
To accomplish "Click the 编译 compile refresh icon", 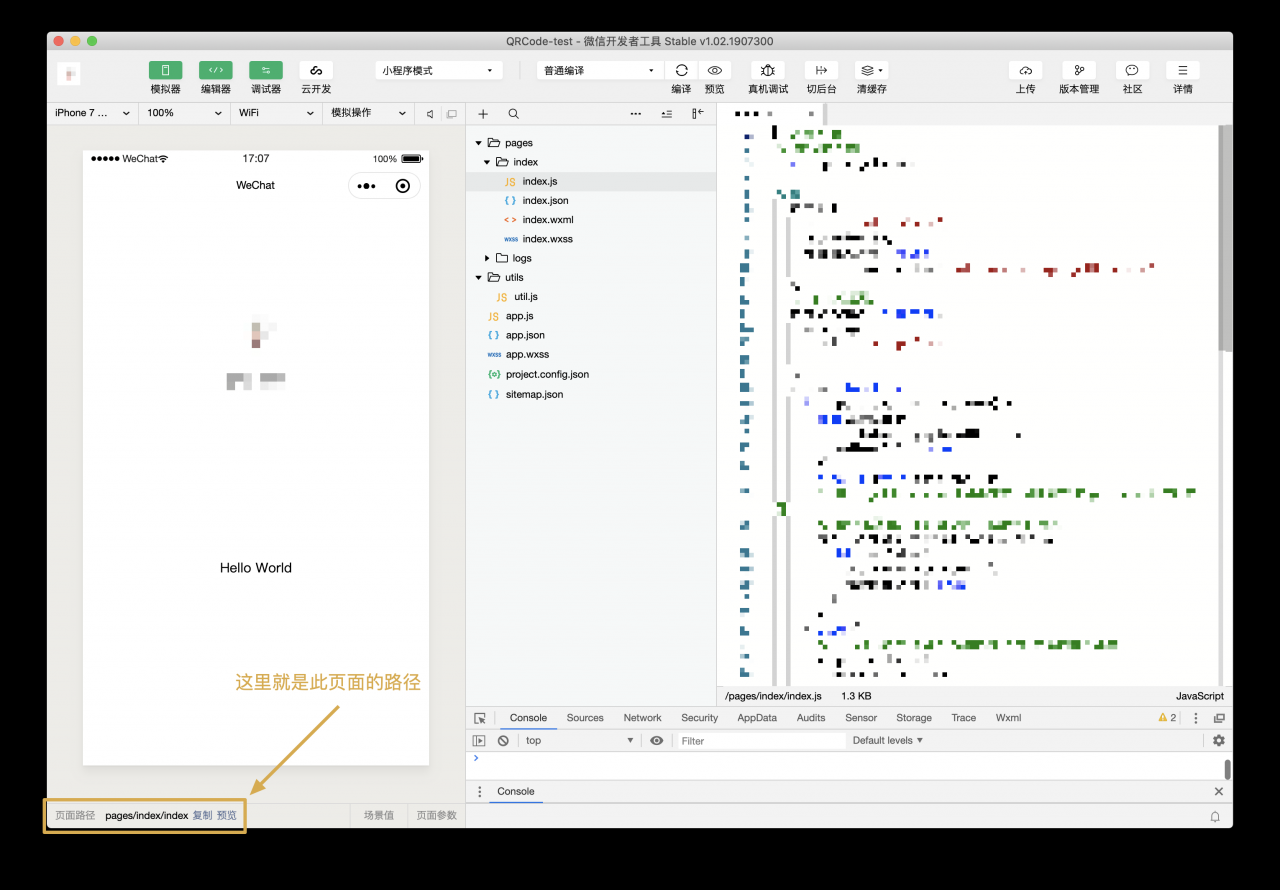I will pos(681,70).
